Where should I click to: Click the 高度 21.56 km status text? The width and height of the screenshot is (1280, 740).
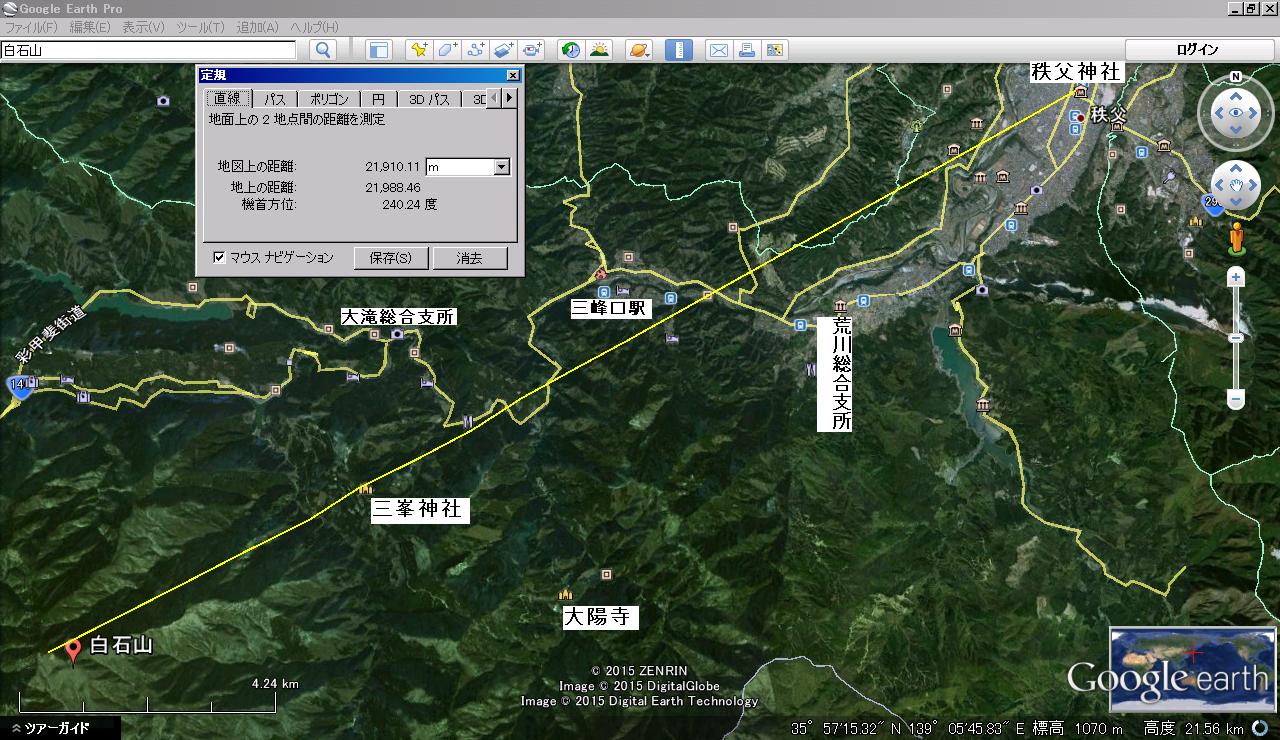coord(1193,728)
